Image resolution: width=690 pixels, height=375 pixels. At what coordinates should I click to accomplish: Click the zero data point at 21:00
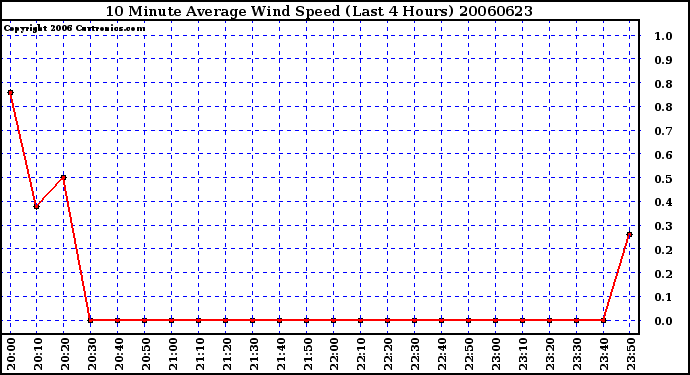tap(172, 320)
